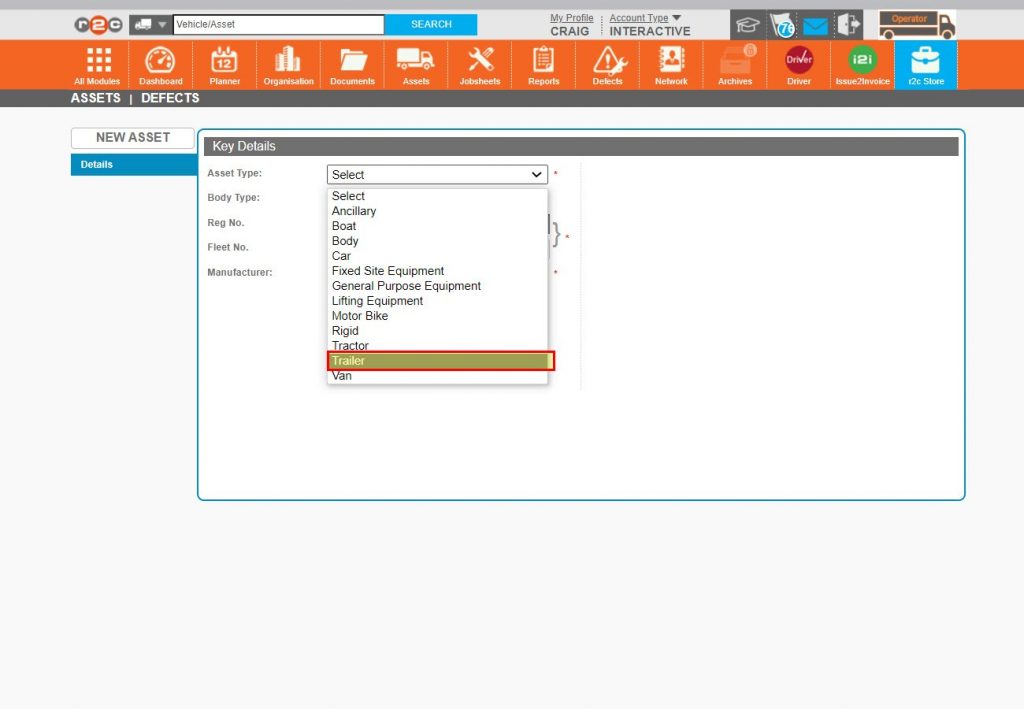
Task: Select the Planner module icon
Action: point(224,63)
